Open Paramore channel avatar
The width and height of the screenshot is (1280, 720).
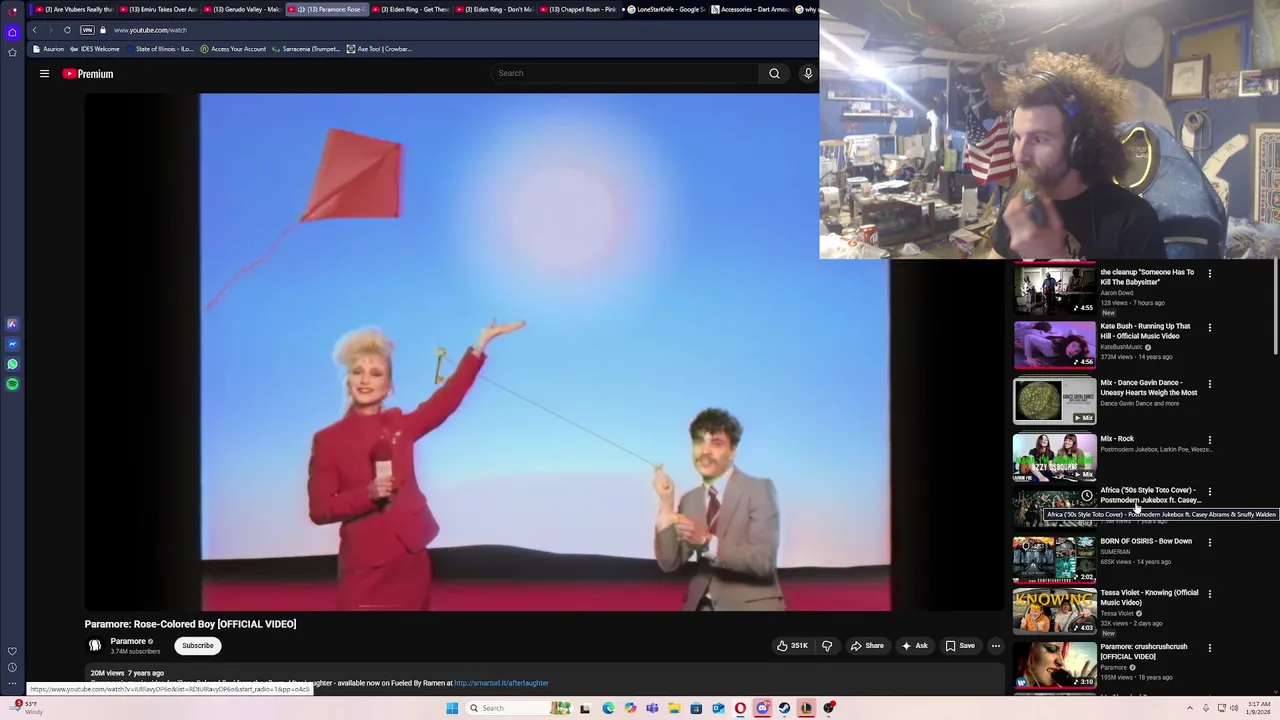(x=95, y=646)
